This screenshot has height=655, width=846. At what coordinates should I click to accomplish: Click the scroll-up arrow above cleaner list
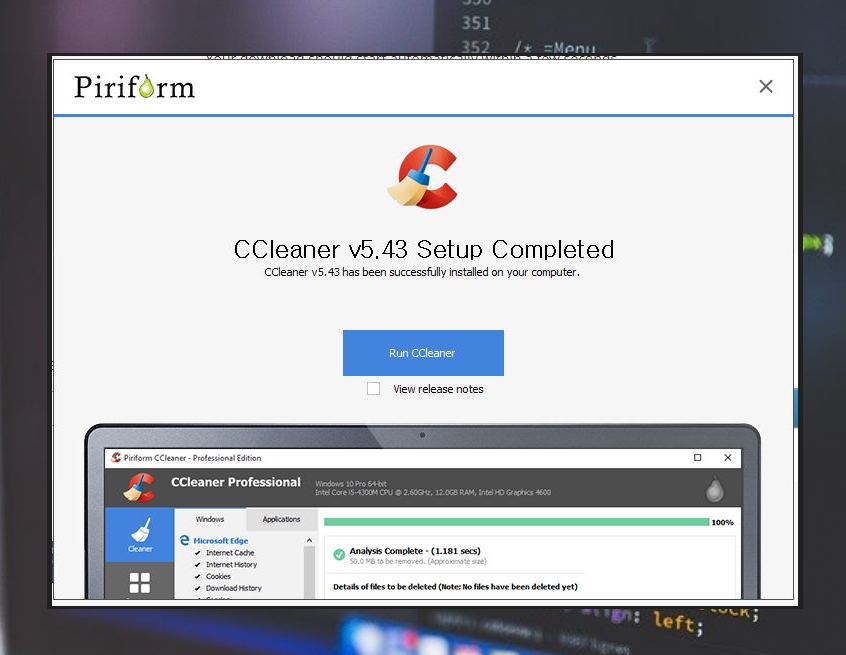coord(309,540)
